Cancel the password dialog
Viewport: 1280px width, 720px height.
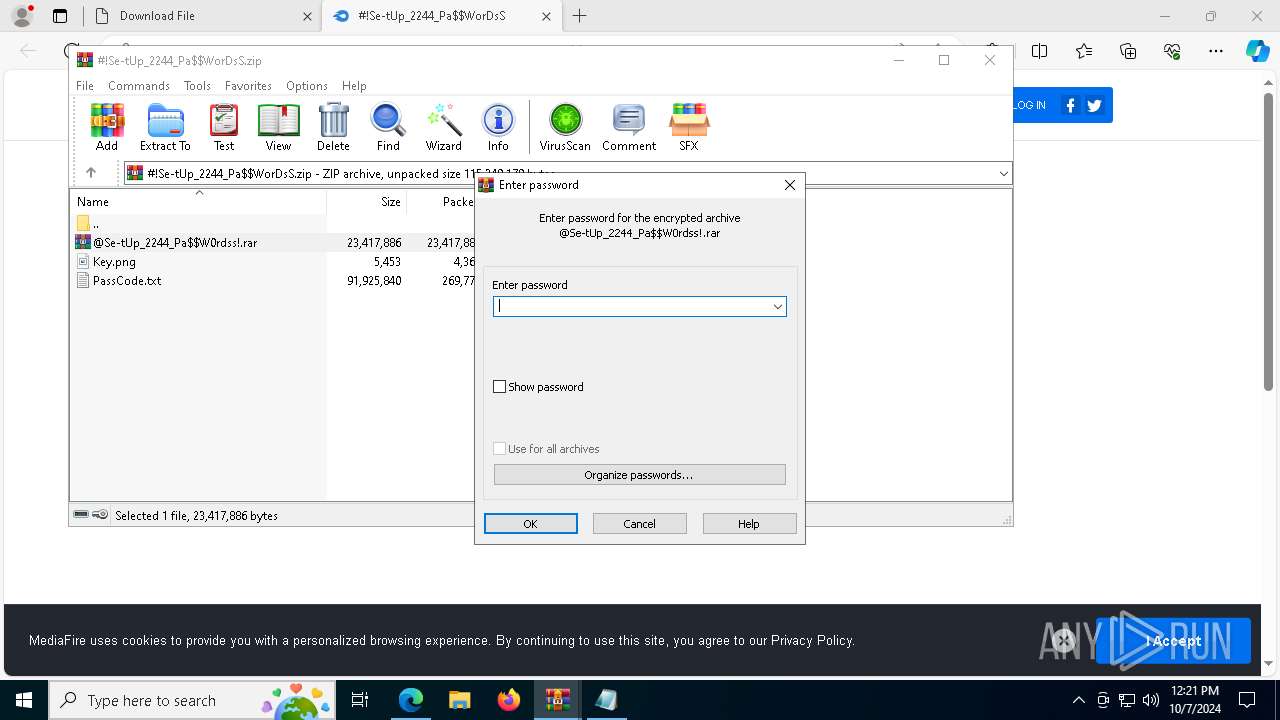(639, 524)
